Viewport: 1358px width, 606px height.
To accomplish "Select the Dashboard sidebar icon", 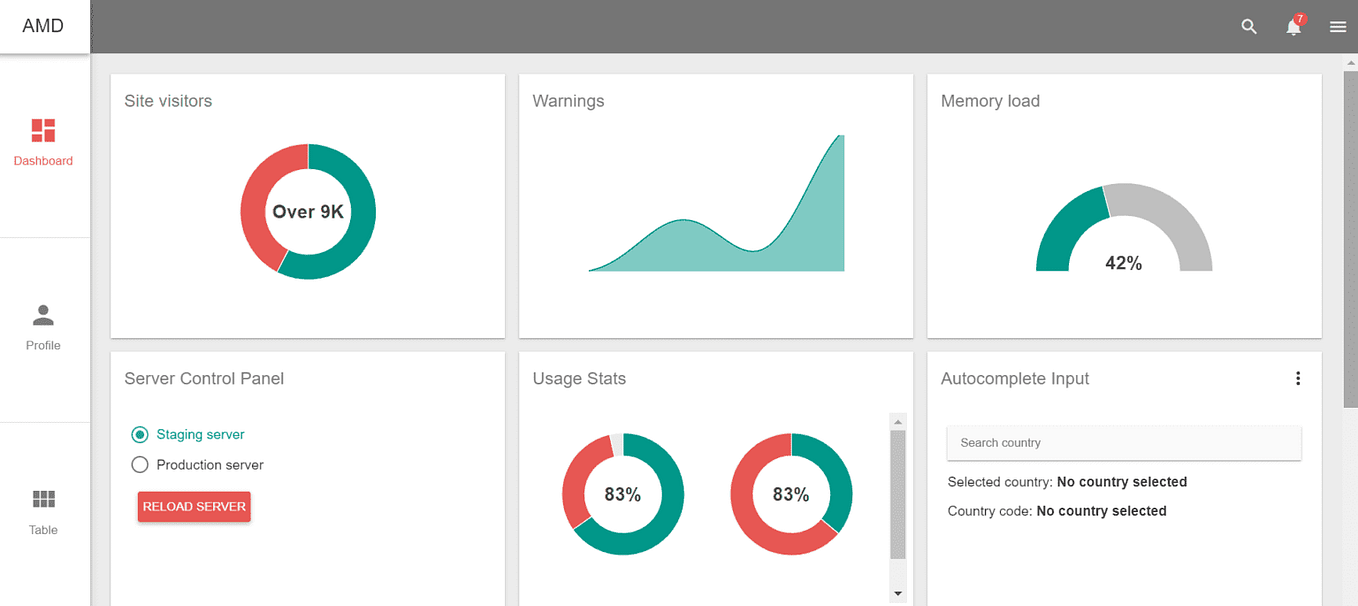I will [x=43, y=130].
